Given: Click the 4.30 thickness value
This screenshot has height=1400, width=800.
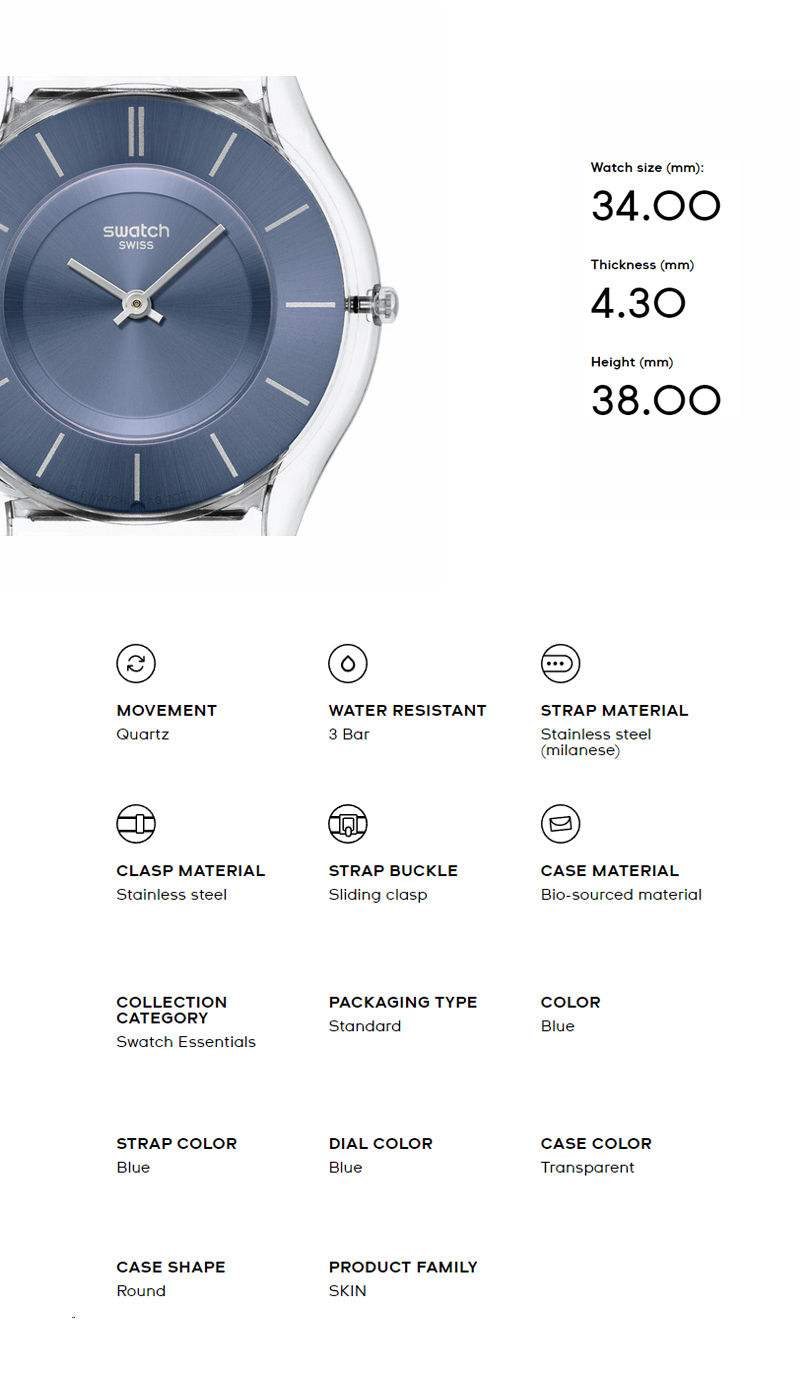Looking at the screenshot, I should [638, 303].
